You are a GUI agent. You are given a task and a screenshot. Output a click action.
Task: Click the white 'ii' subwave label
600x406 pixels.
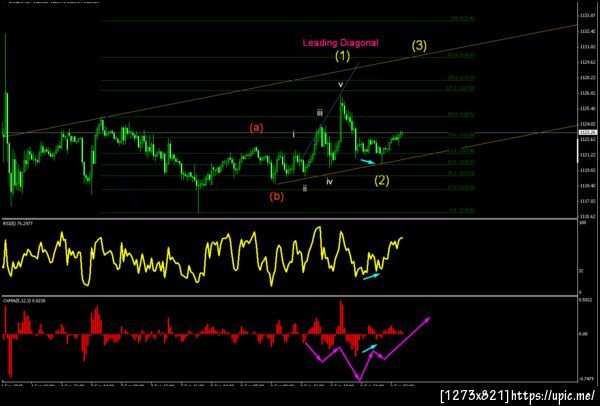point(305,188)
